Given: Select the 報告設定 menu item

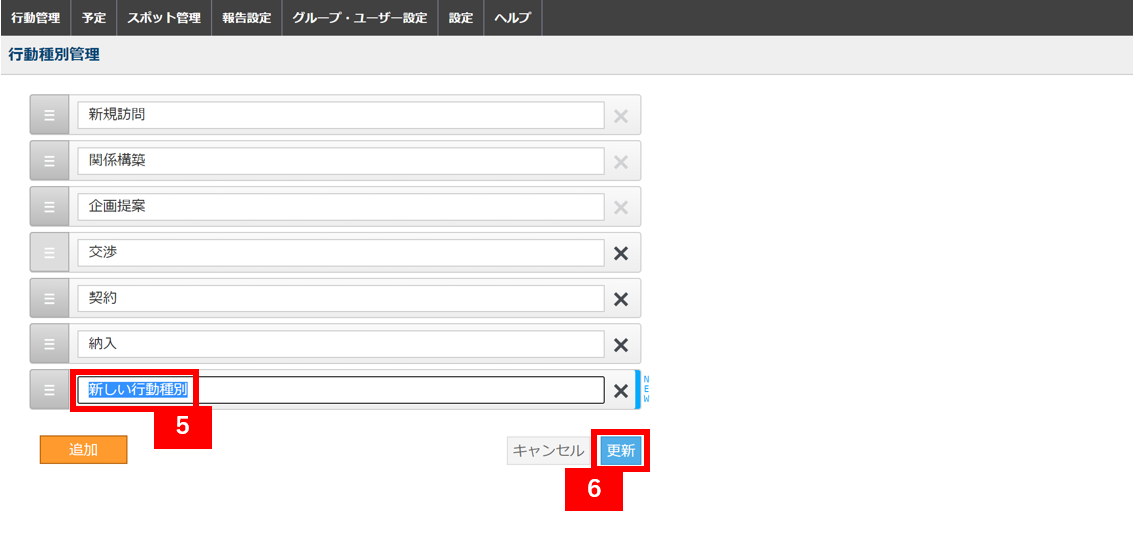Looking at the screenshot, I should click(x=247, y=18).
